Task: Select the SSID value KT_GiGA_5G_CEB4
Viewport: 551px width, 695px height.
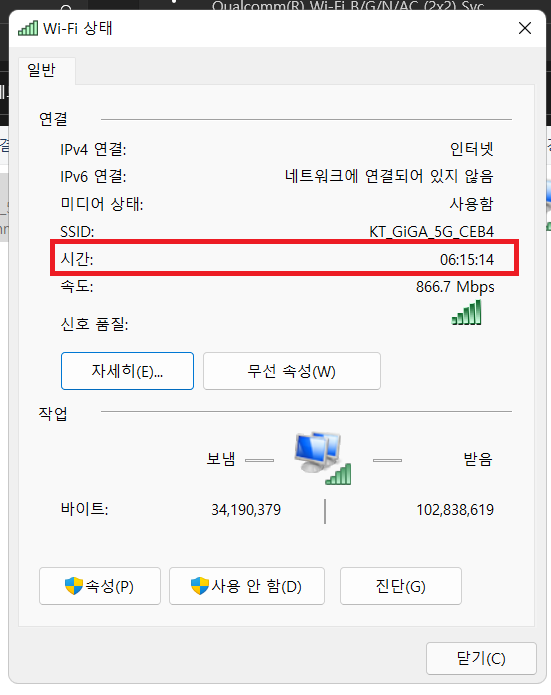Action: click(x=431, y=232)
